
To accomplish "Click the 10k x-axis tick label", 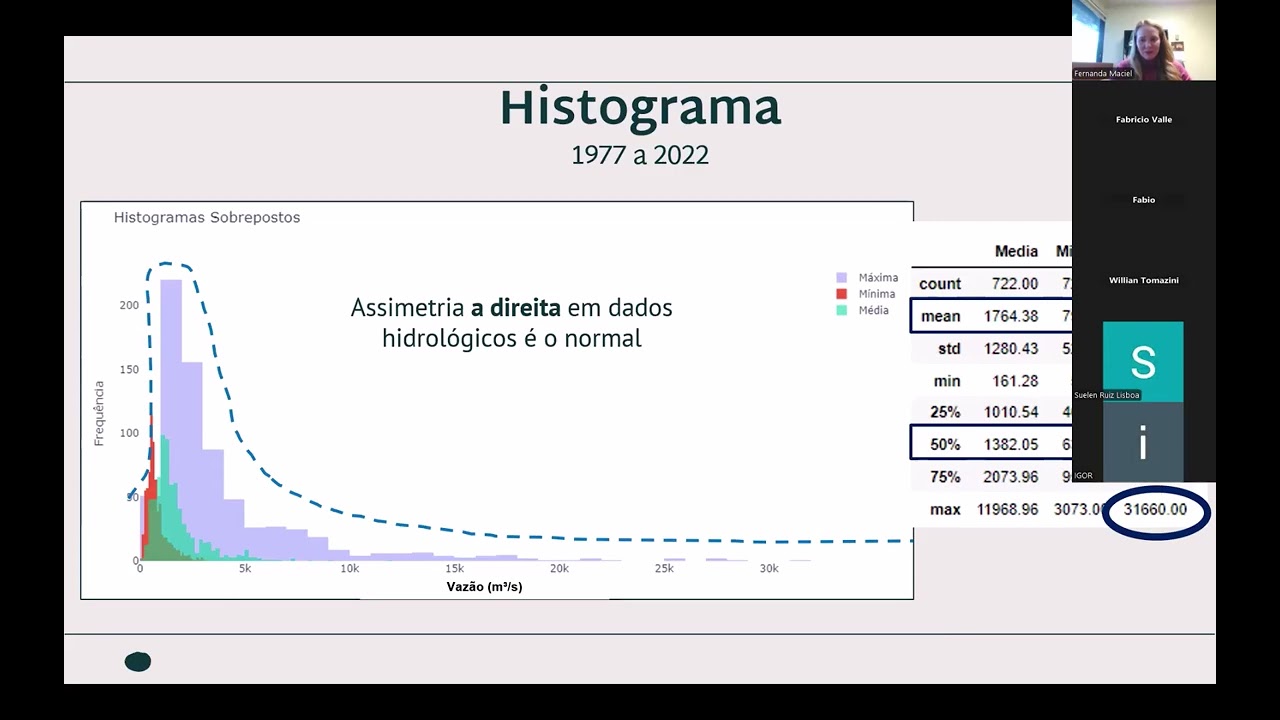I will (x=349, y=568).
